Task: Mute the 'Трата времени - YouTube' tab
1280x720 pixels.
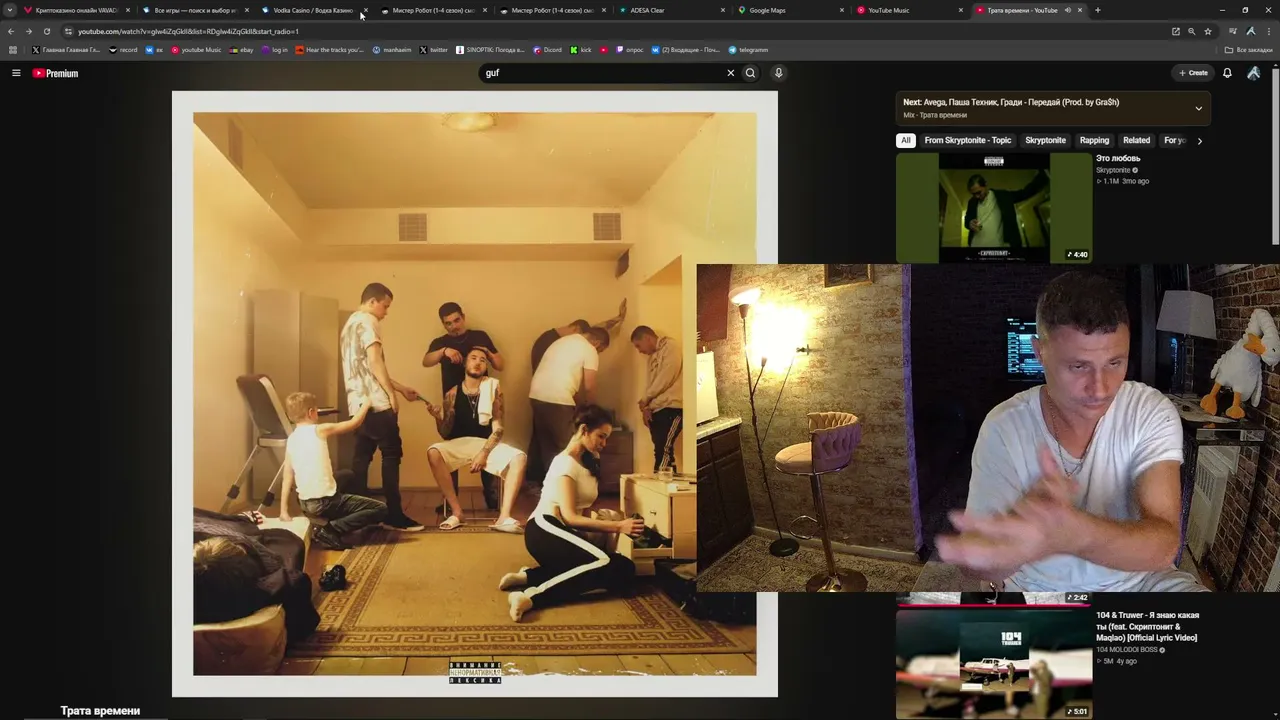Action: (x=1067, y=10)
